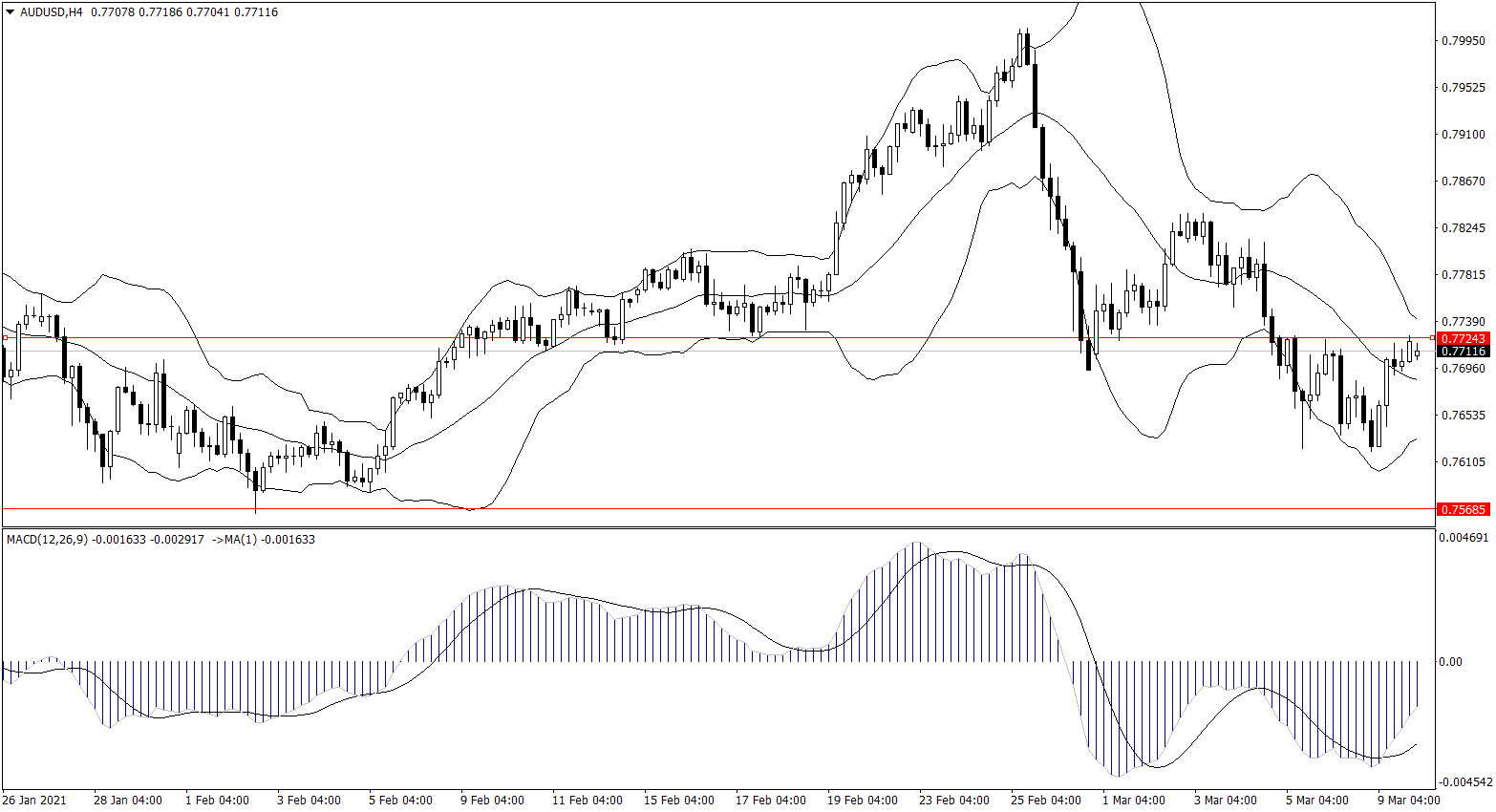The image size is (1496, 812).
Task: Click the AUDUSD,H4 chart title
Action: (52, 12)
